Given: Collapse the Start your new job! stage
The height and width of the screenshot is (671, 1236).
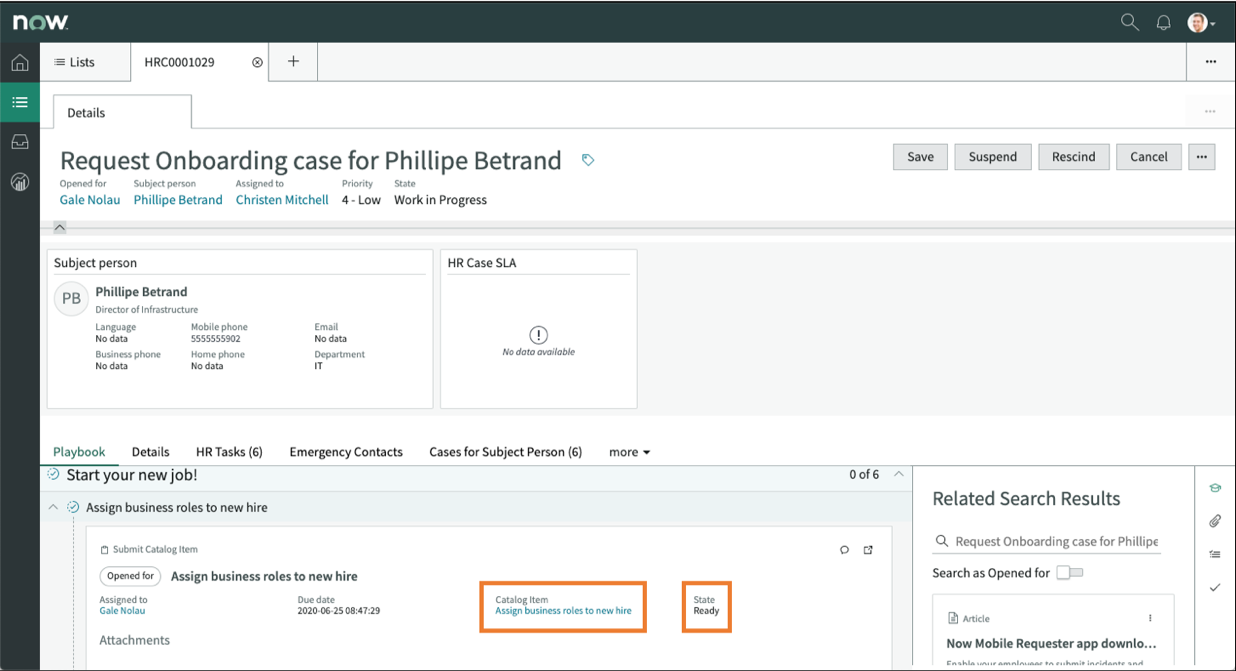Looking at the screenshot, I should click(x=899, y=474).
